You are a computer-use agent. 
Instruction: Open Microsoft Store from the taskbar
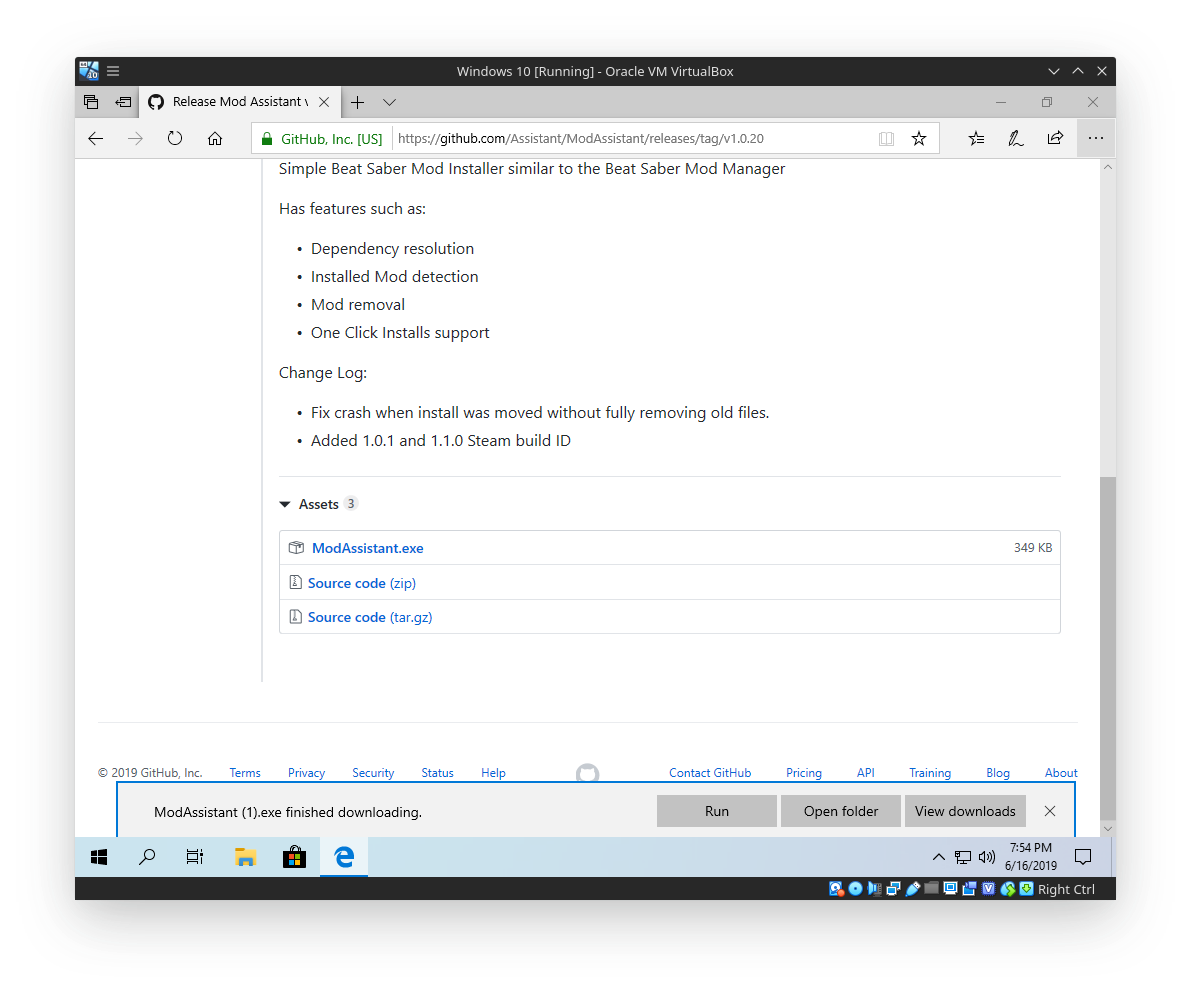tap(294, 857)
